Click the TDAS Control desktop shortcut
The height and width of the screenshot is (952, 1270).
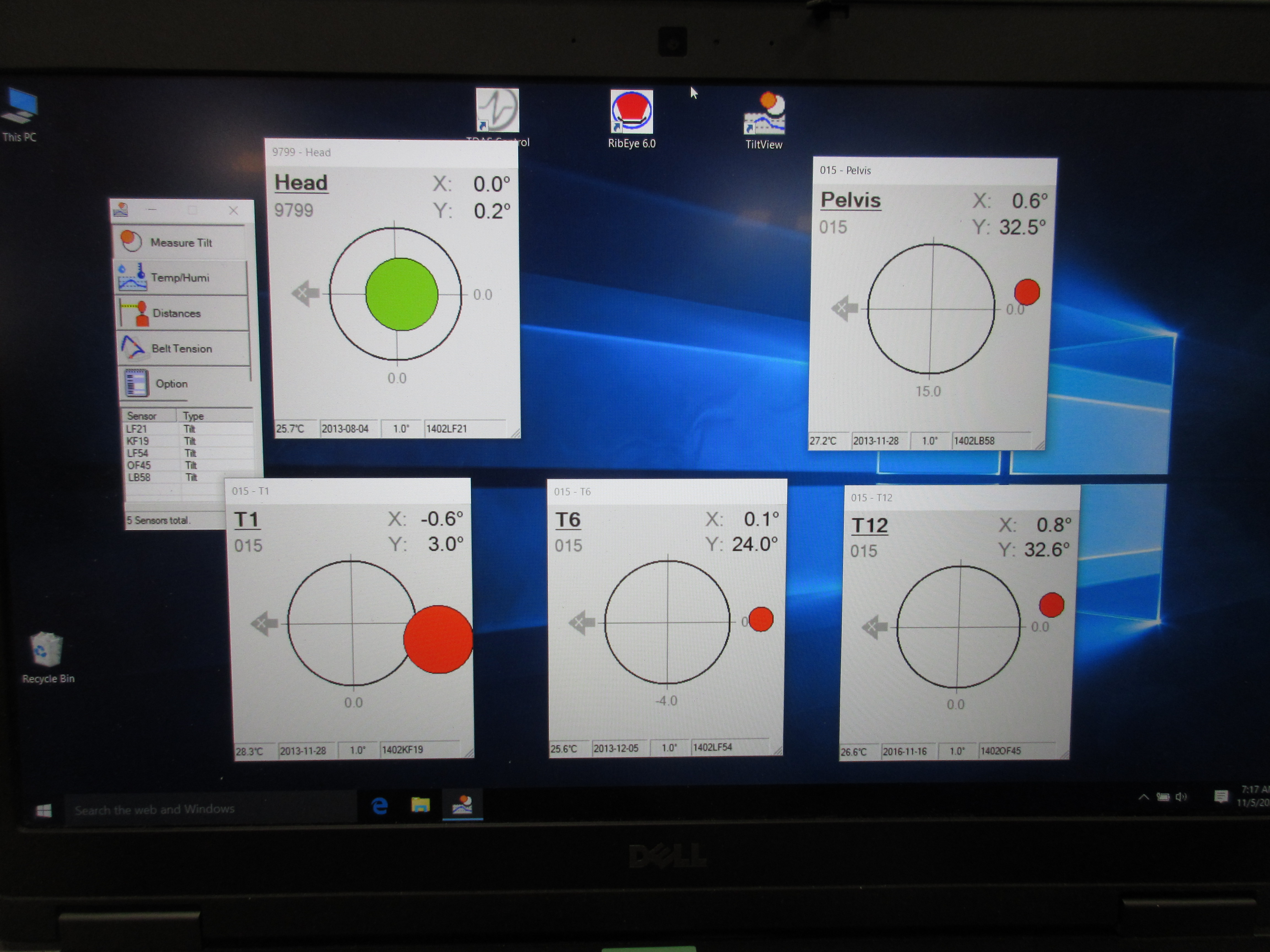(497, 117)
